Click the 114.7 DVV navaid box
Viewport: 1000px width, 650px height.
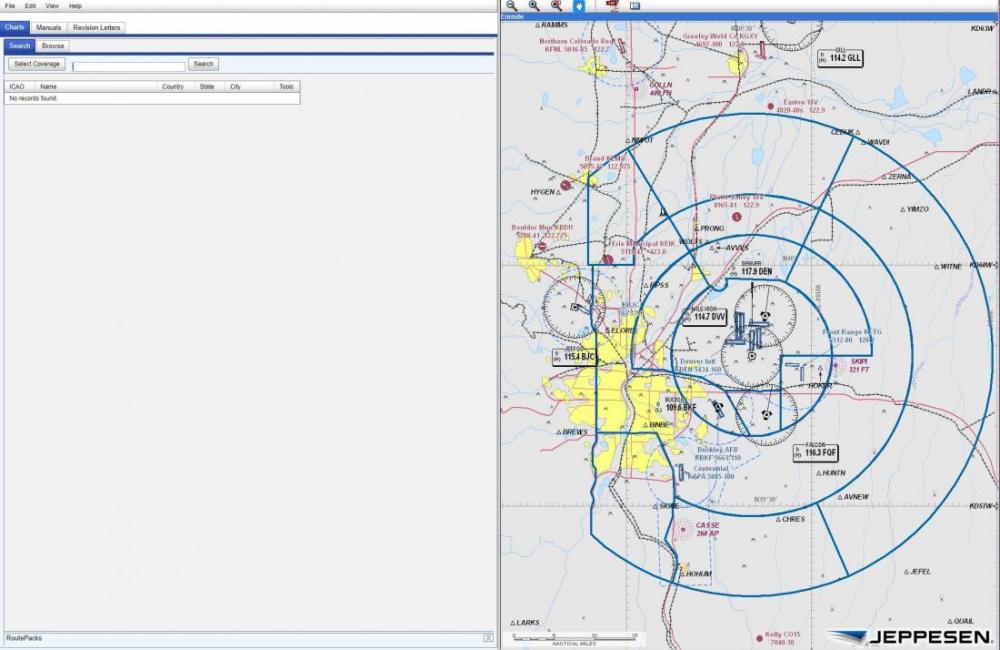coord(705,316)
